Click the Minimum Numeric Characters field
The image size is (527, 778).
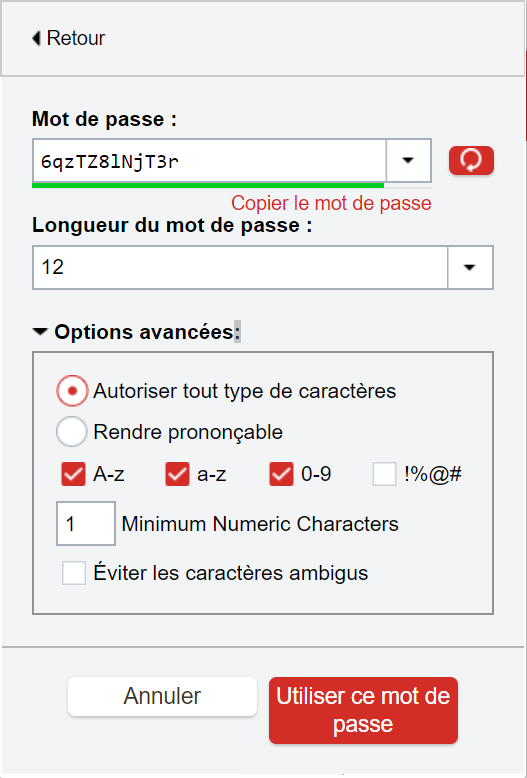click(x=86, y=523)
